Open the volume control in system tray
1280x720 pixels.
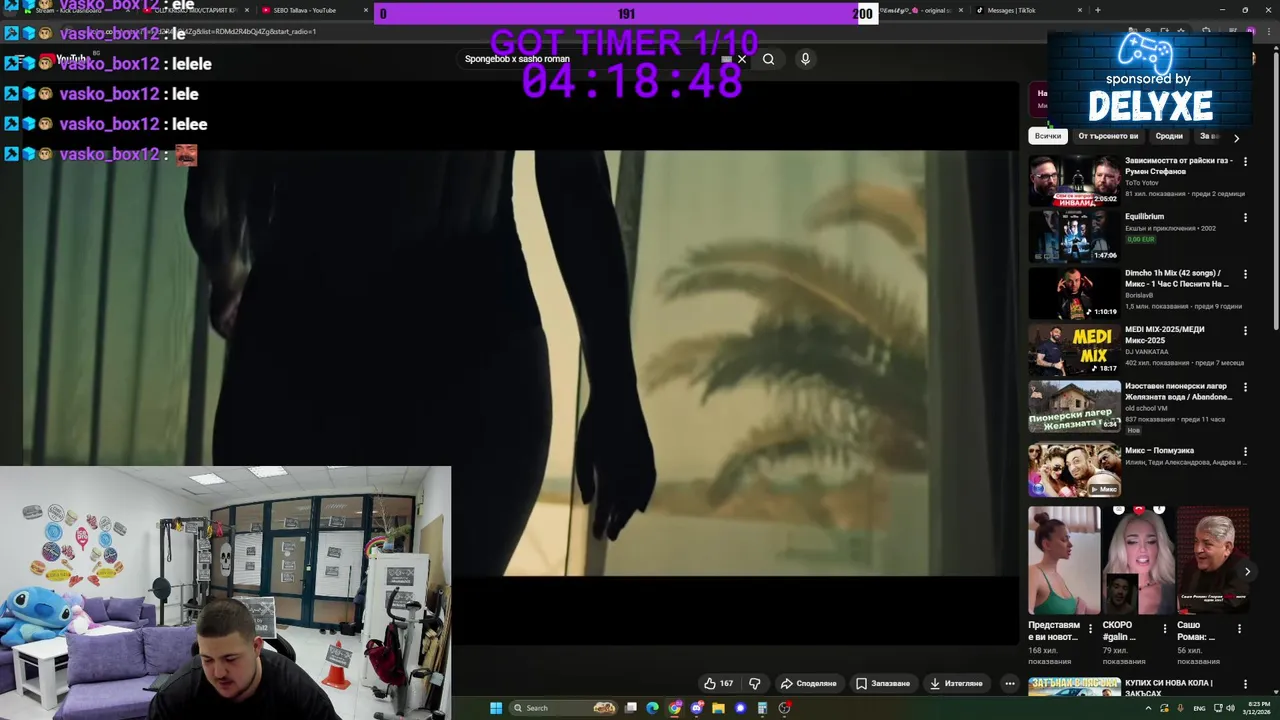coord(1229,708)
